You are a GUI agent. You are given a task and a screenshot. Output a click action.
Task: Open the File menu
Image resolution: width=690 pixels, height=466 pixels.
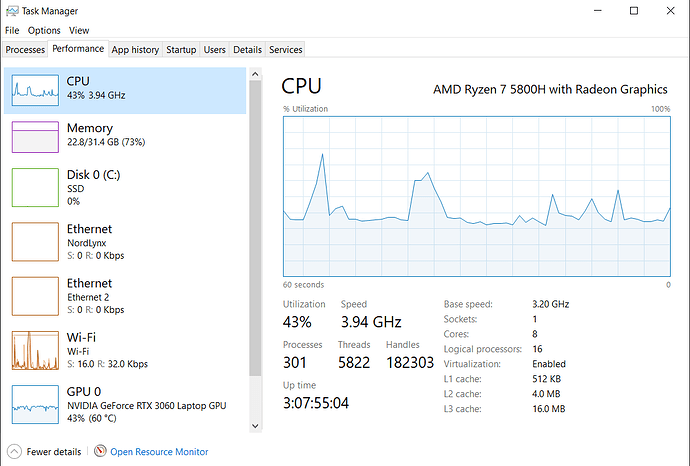click(x=12, y=30)
